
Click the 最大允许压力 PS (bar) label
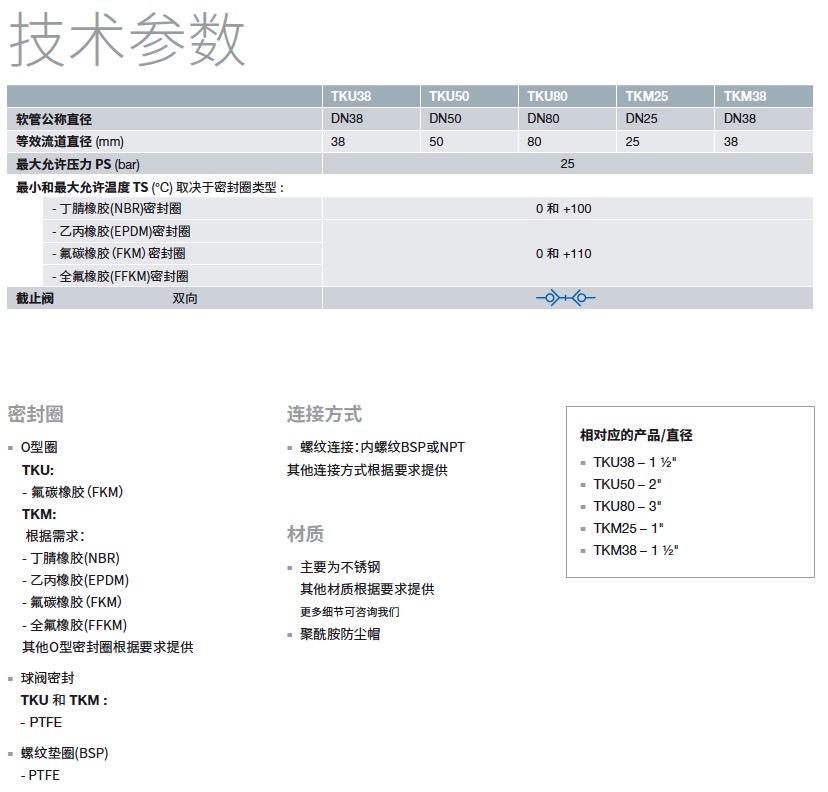coord(78,164)
